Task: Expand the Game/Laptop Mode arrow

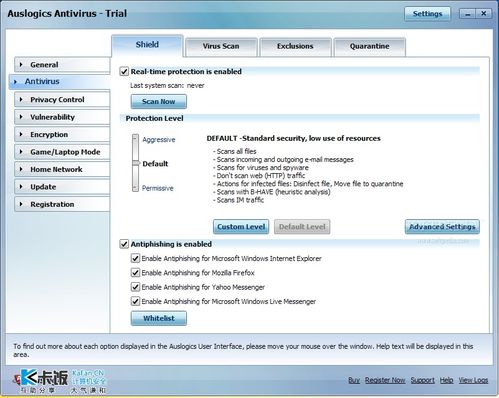Action: pyautogui.click(x=21, y=152)
